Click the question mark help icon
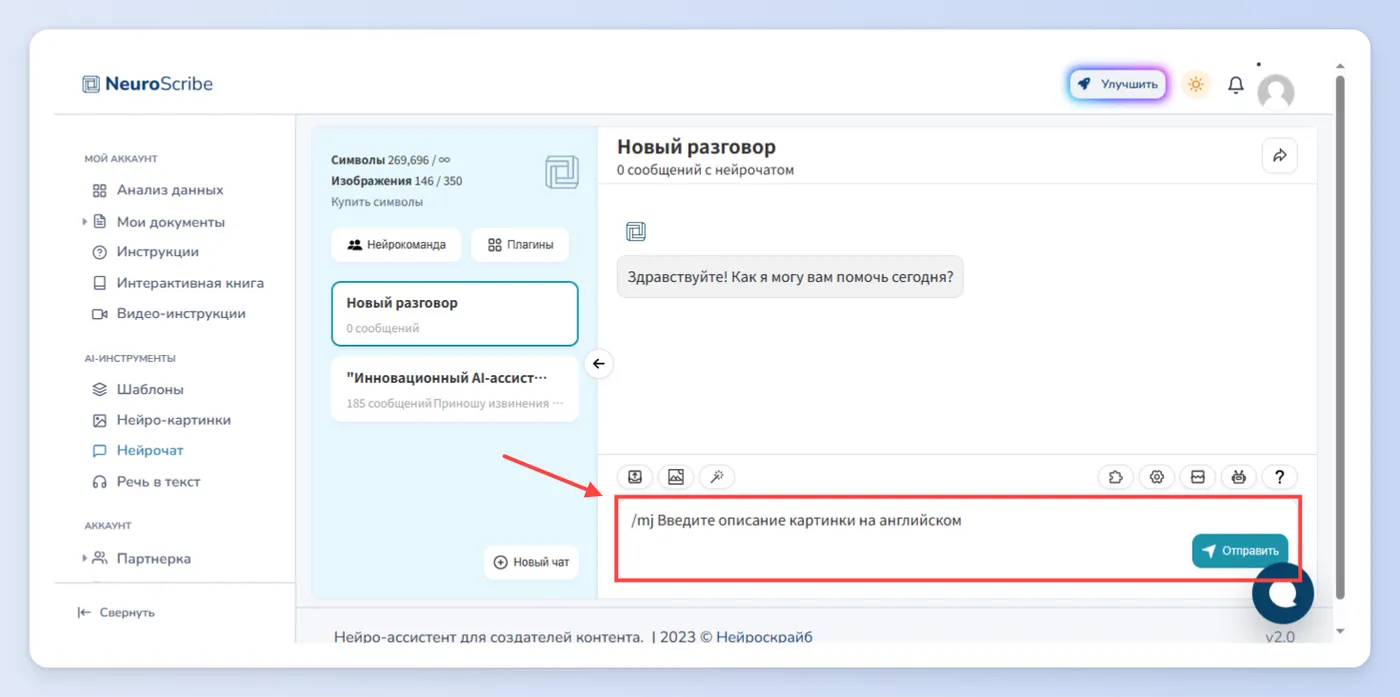Viewport: 1400px width, 697px height. [x=1280, y=477]
